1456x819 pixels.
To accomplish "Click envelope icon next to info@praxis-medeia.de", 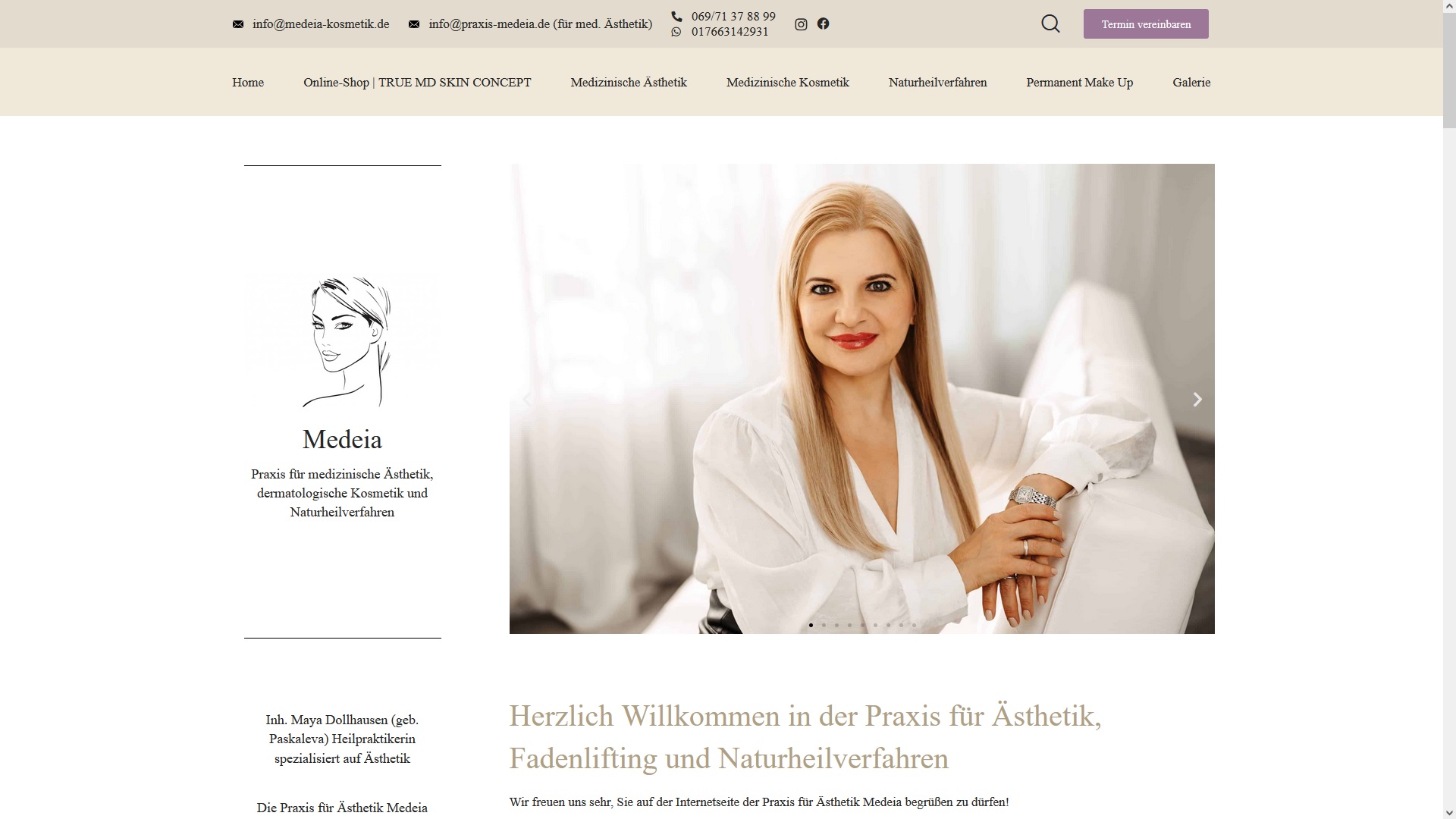I will coord(414,24).
